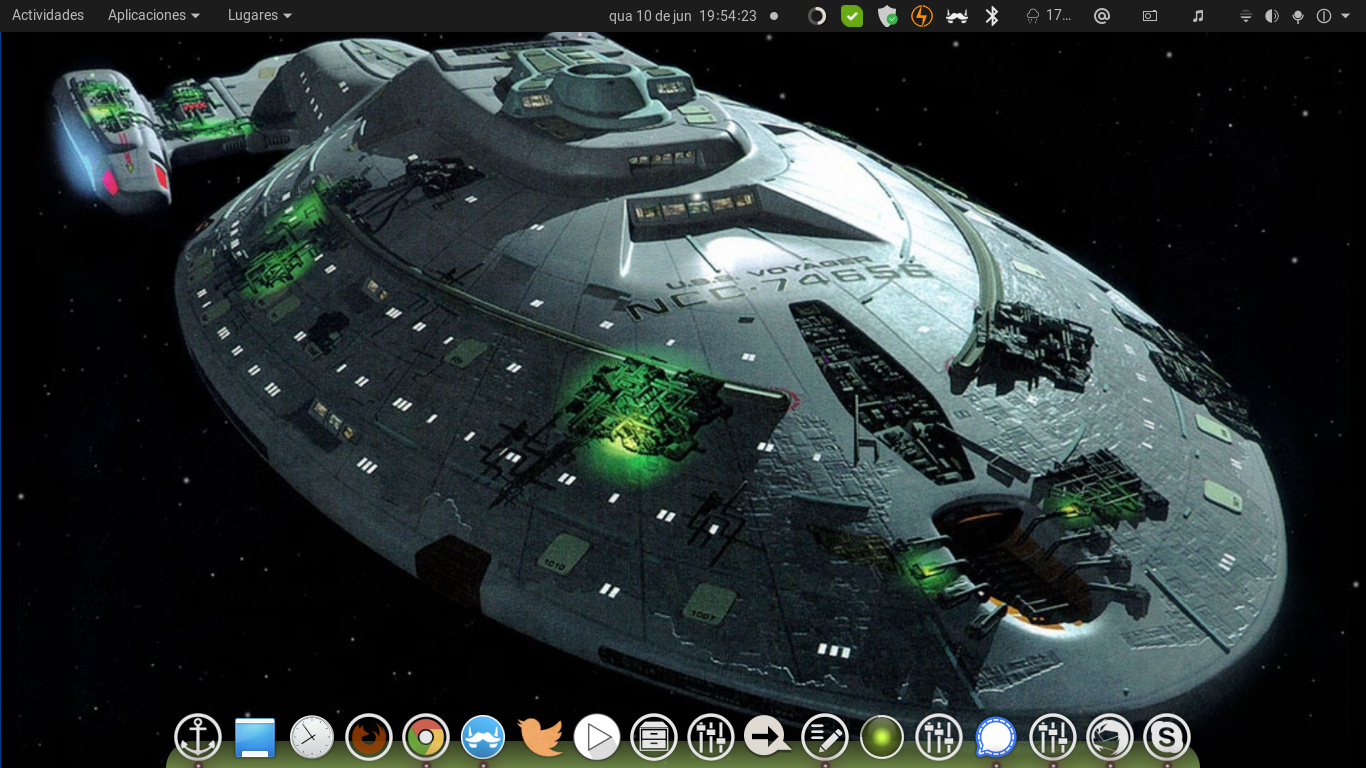The image size is (1366, 768).
Task: Click the orange bird icon in dock
Action: click(540, 738)
